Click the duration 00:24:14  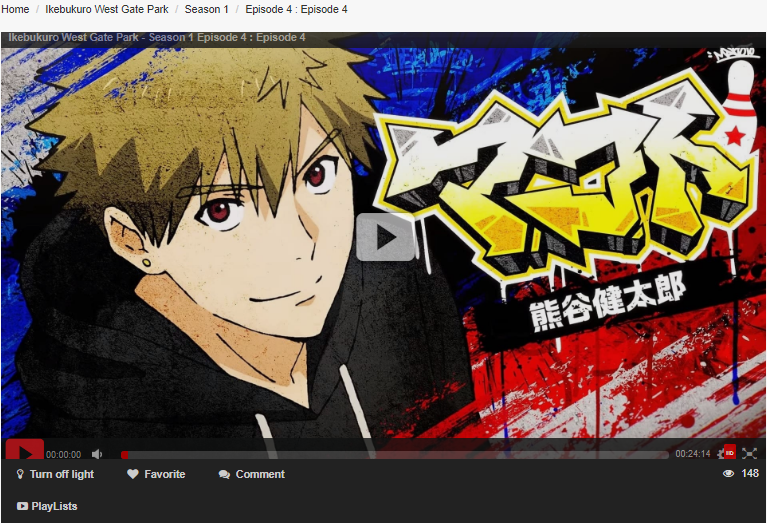(x=693, y=454)
